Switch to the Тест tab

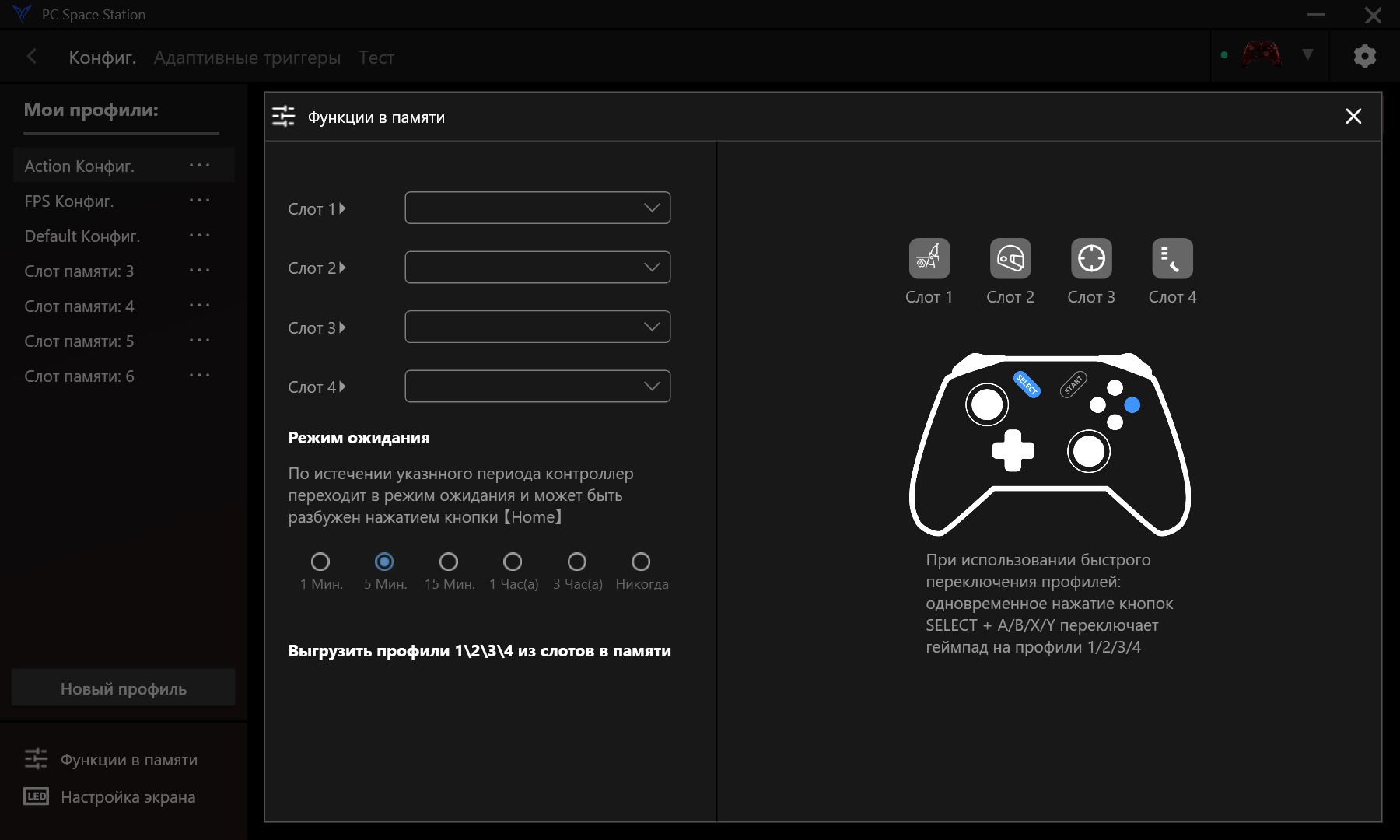(x=376, y=58)
